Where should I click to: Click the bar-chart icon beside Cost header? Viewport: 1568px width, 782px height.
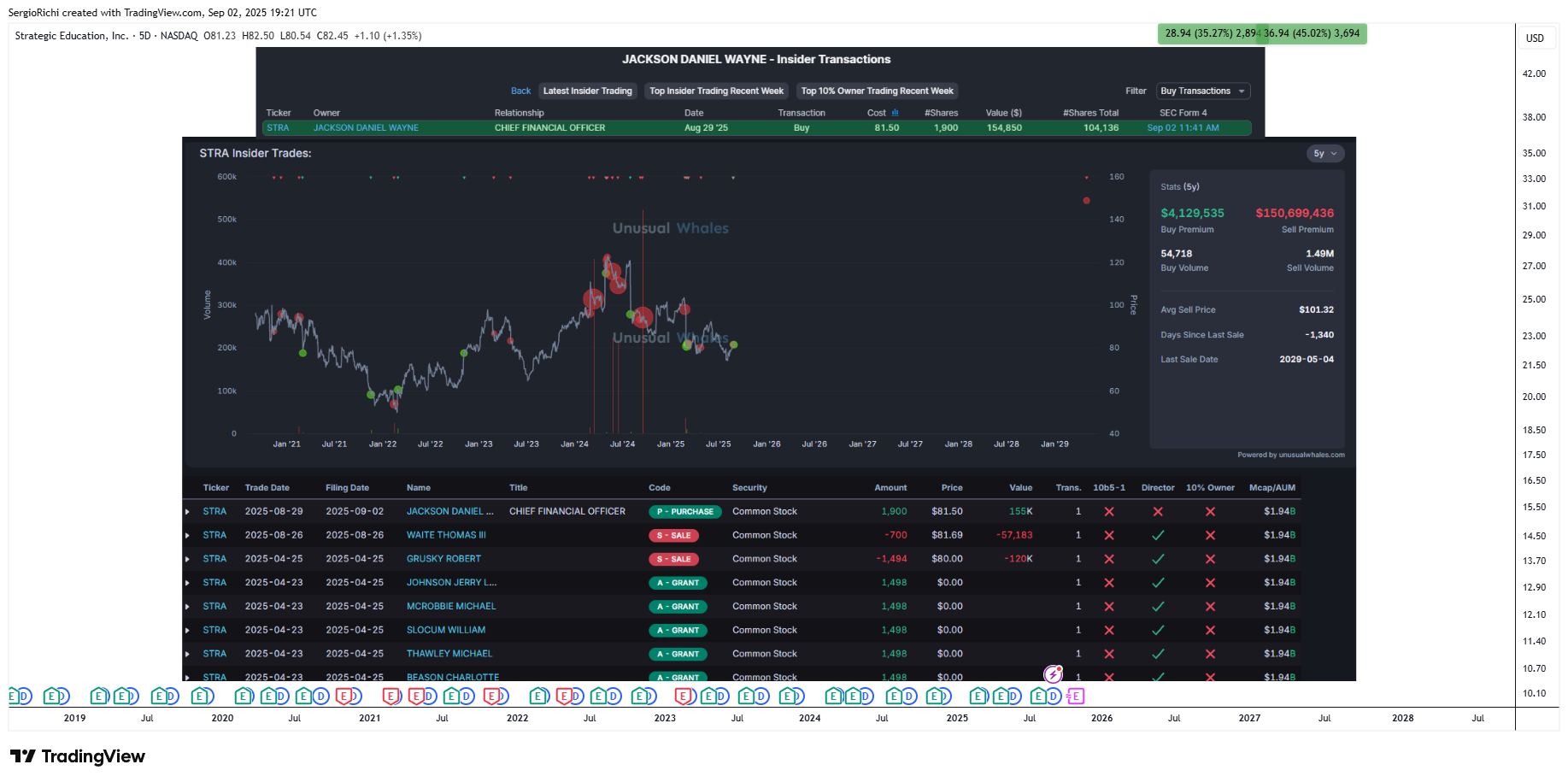[895, 113]
